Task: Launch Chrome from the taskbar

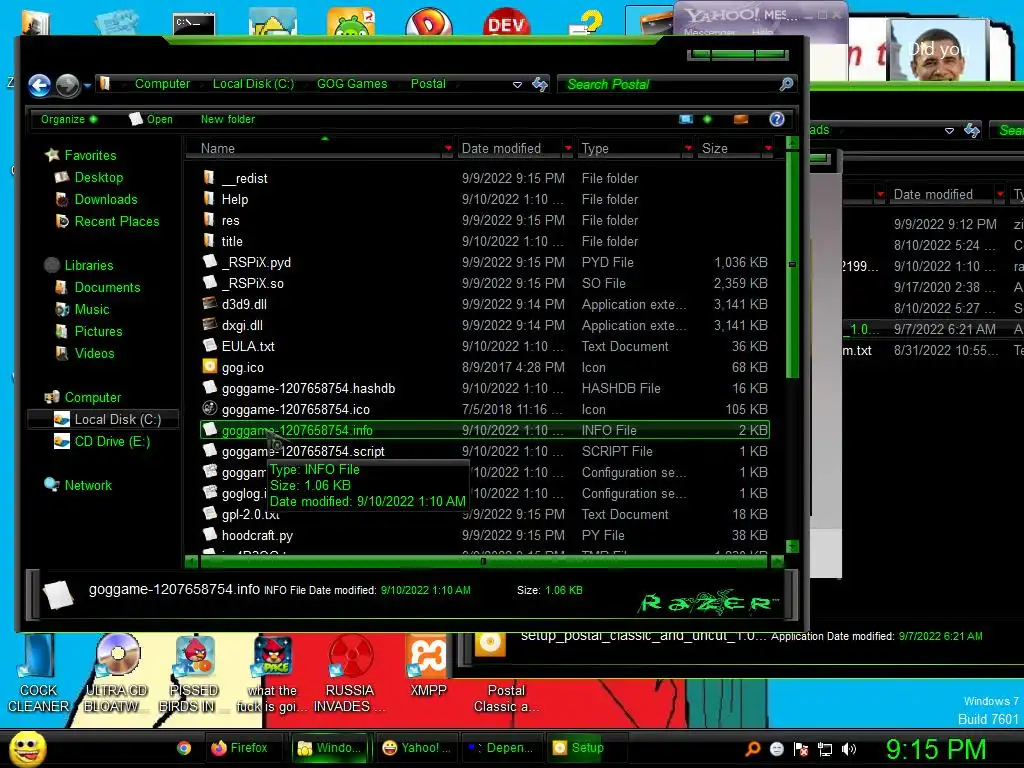Action: pos(184,748)
